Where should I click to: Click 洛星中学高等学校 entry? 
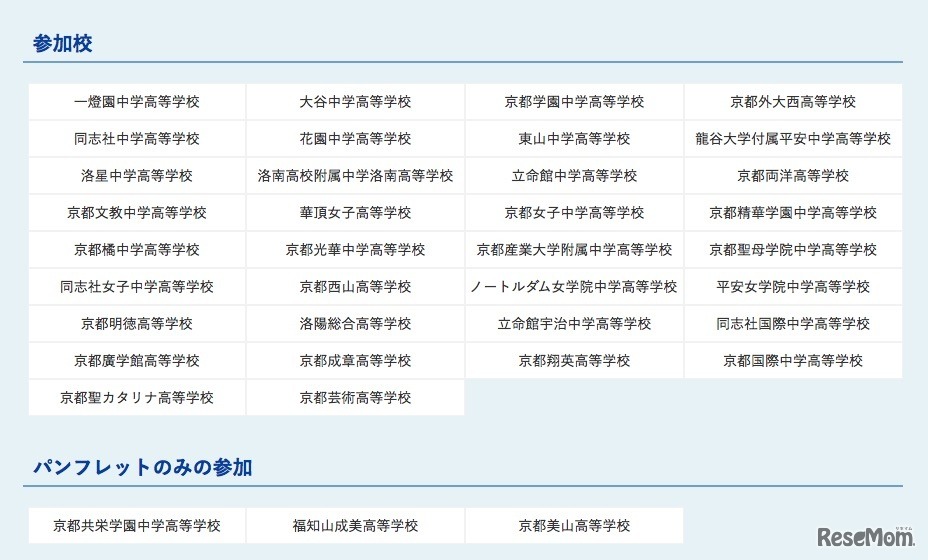tap(137, 176)
